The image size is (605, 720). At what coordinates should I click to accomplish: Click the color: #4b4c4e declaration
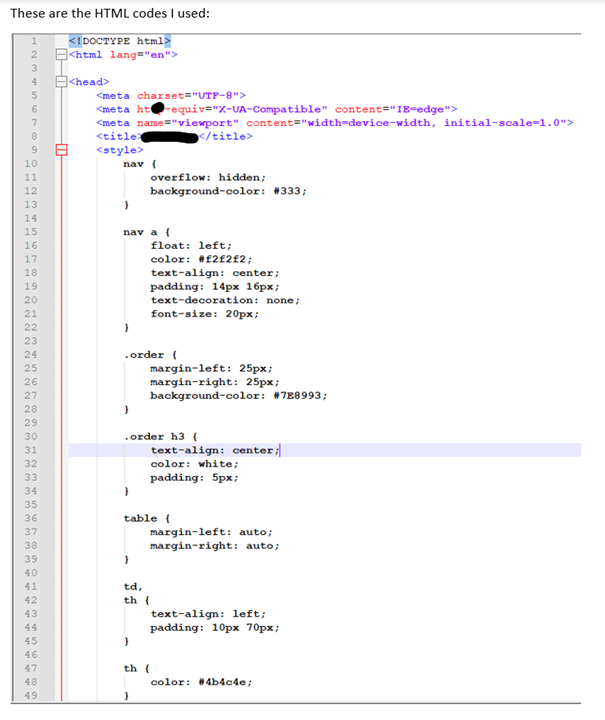[202, 682]
